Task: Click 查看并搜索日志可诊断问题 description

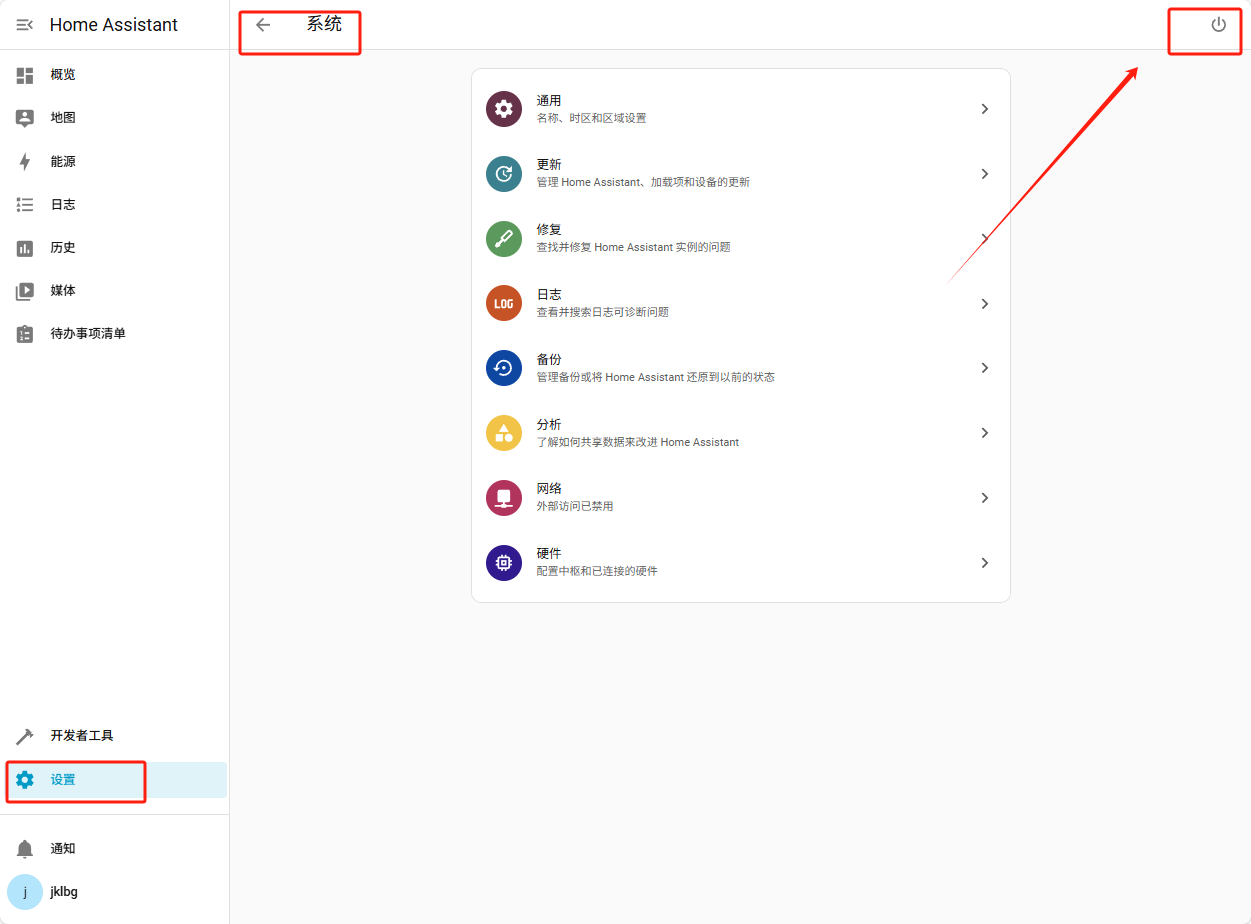Action: (603, 312)
